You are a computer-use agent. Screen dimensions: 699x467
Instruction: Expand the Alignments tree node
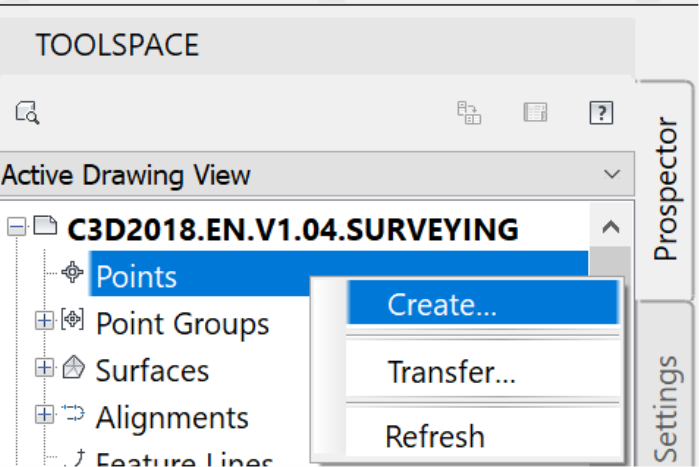tap(43, 414)
